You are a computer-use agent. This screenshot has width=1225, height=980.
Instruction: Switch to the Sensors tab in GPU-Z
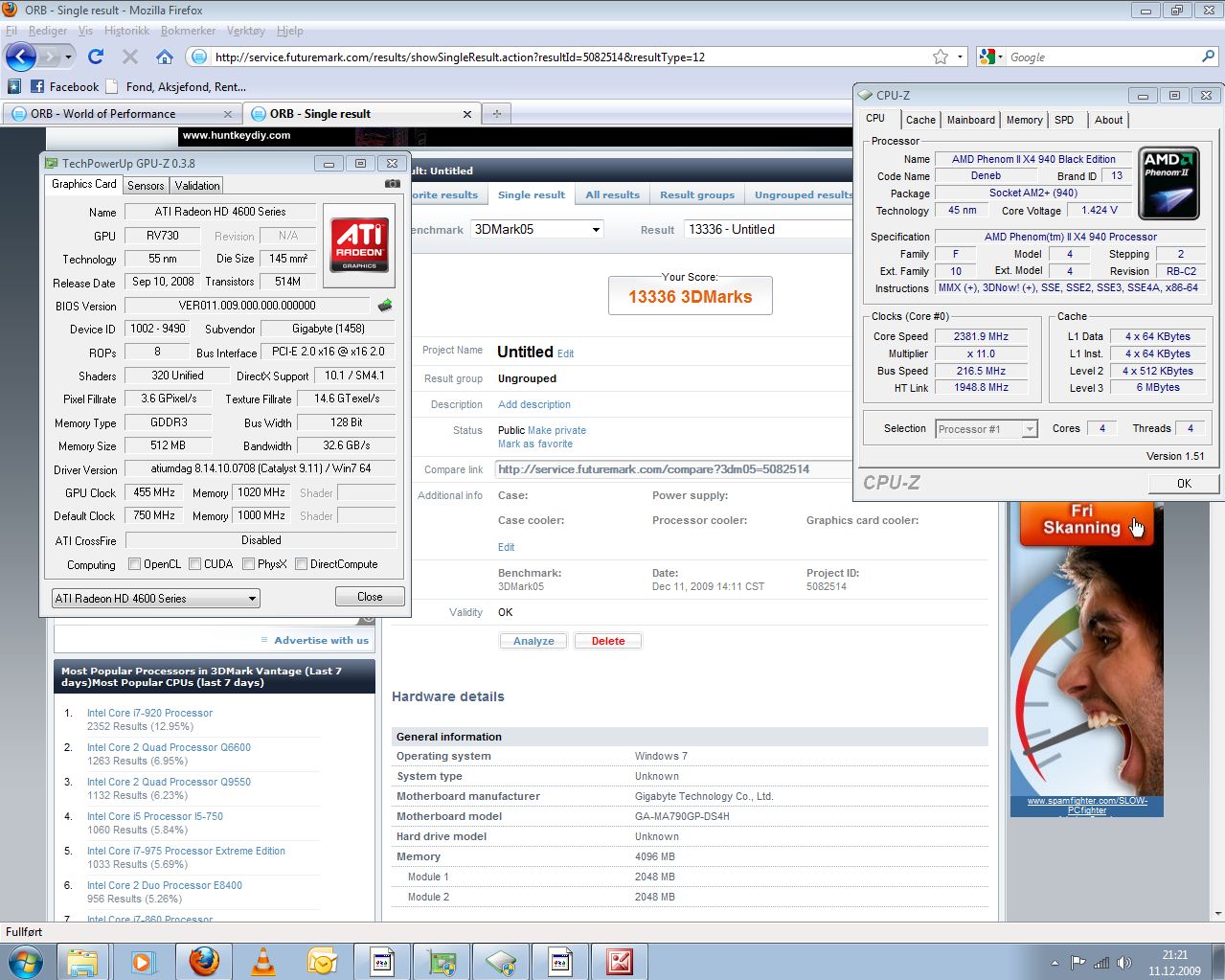click(x=146, y=186)
